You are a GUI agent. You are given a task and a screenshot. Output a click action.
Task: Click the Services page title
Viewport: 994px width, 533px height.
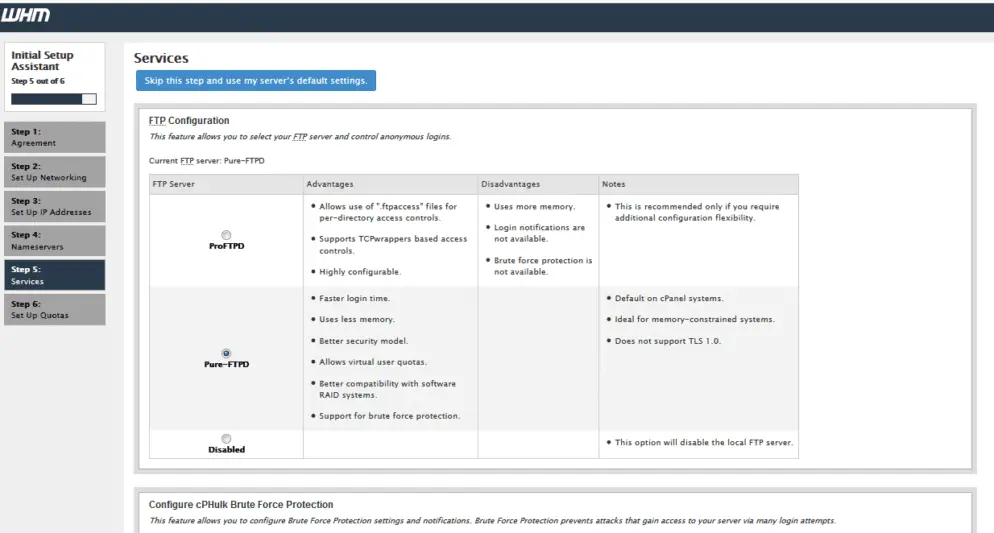coord(161,58)
